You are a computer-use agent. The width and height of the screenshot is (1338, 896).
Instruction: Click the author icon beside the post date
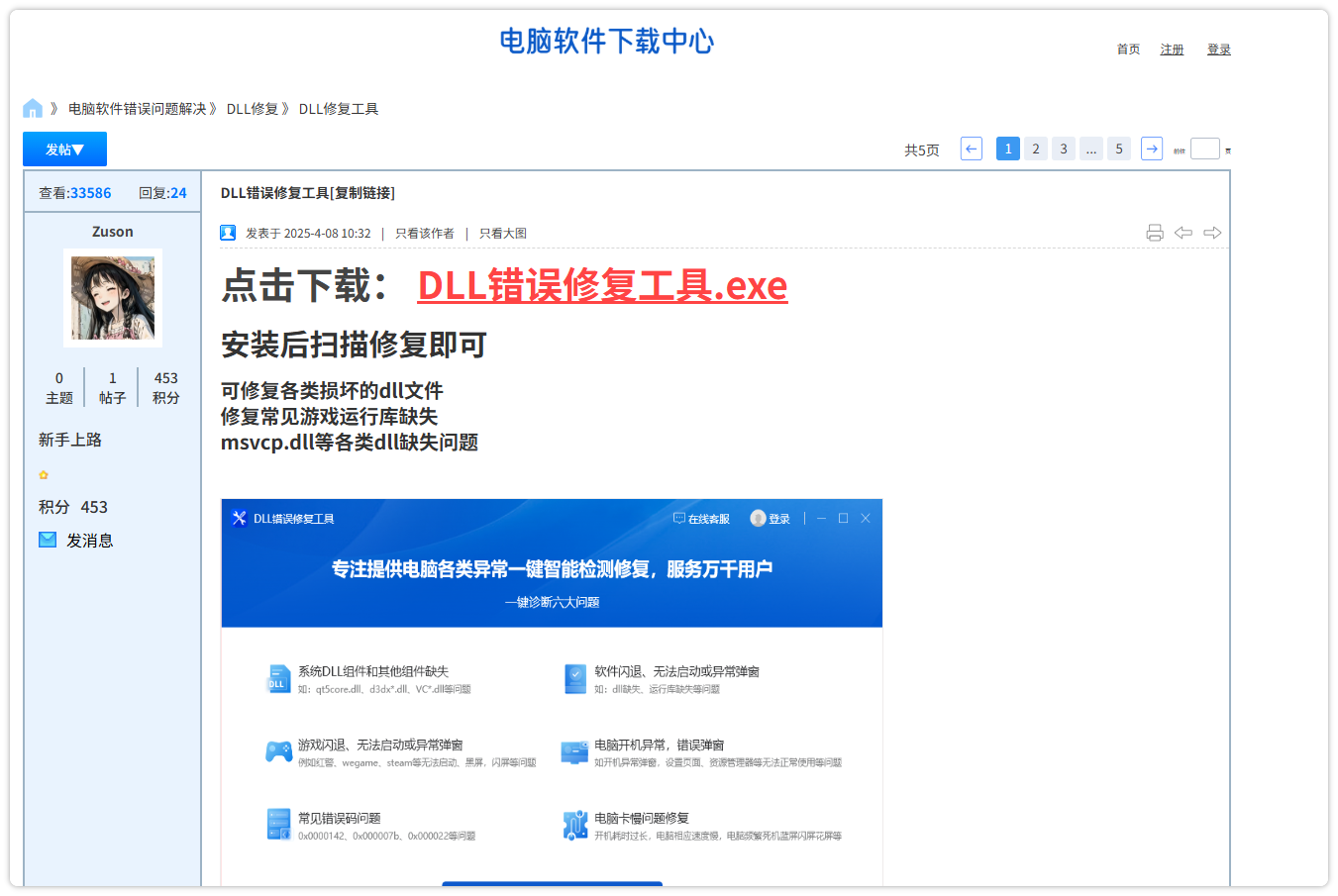[x=228, y=233]
